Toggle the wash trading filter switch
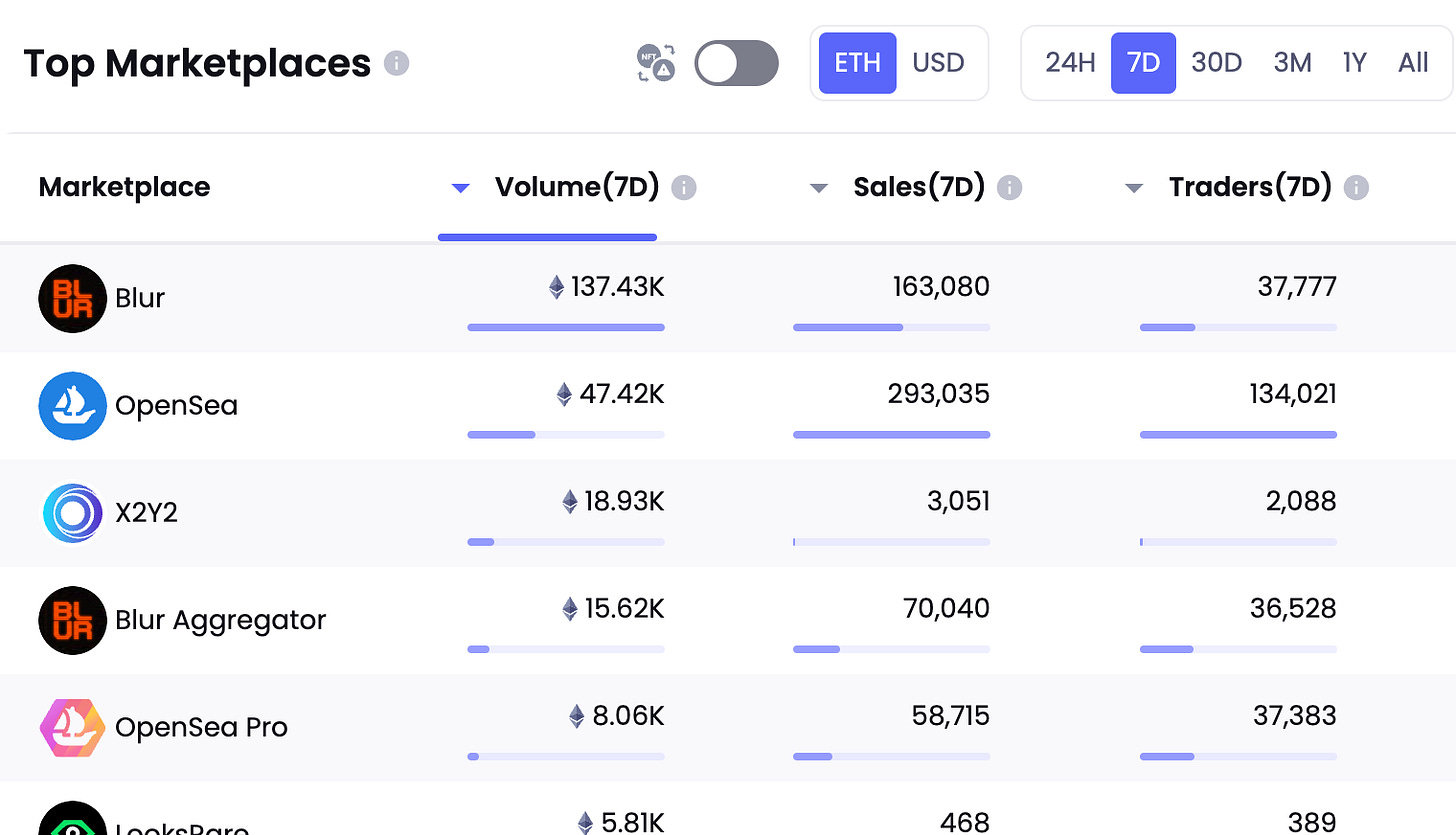Screen dimensions: 1456x835 736,63
